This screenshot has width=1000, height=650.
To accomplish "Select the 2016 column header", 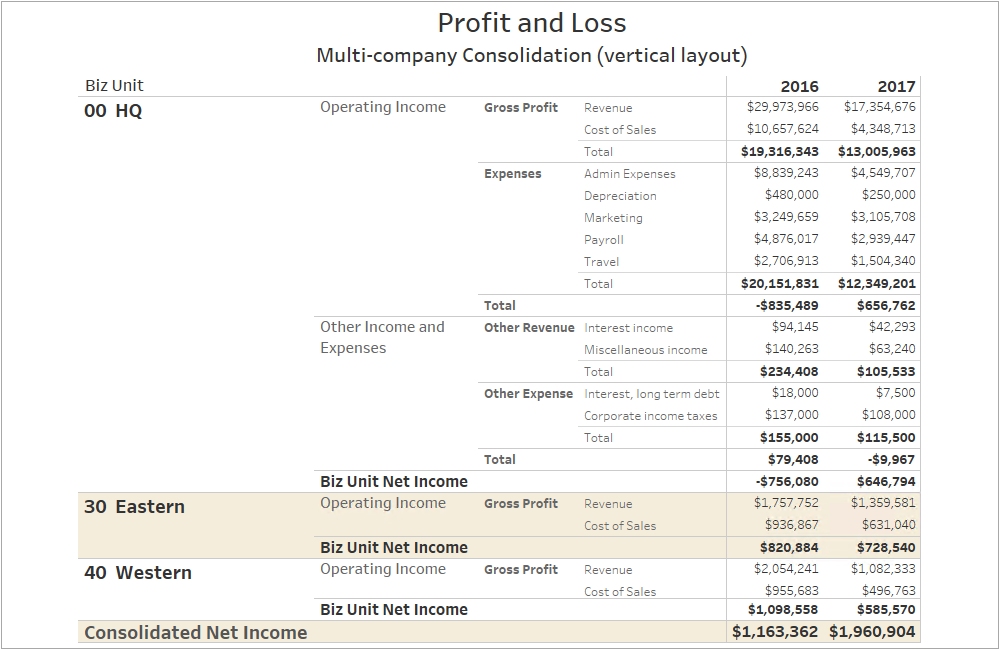I will click(x=799, y=87).
